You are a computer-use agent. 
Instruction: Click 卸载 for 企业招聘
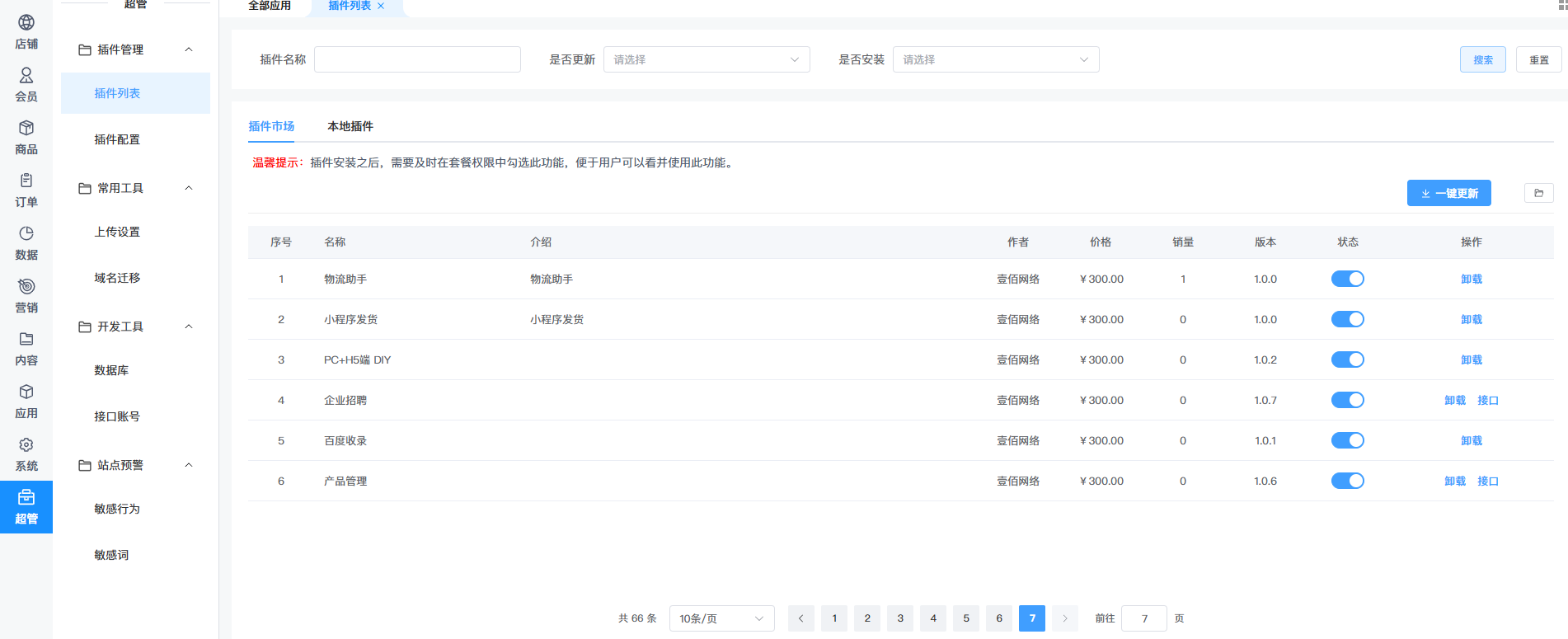1455,400
